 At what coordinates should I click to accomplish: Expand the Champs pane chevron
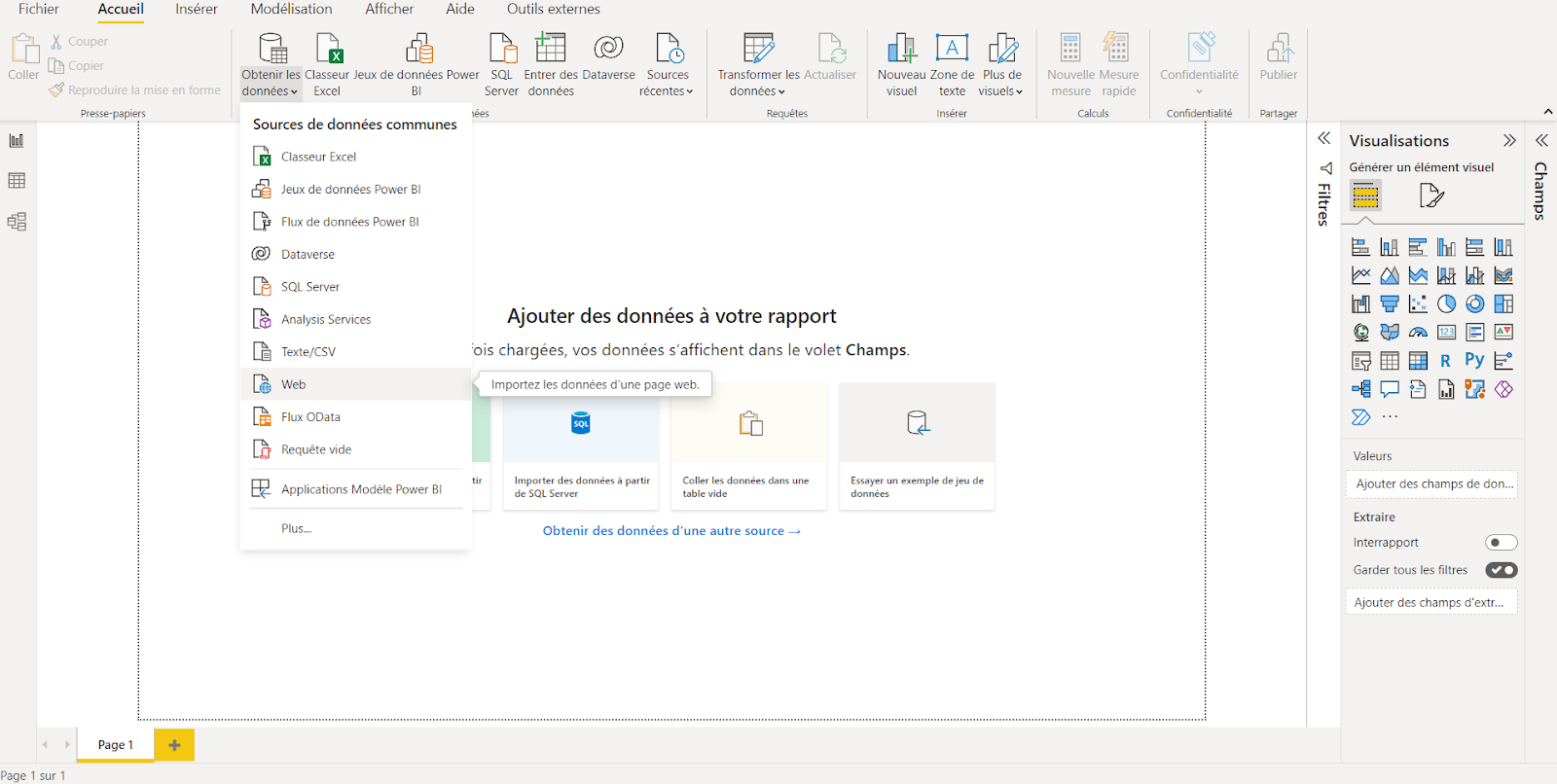click(1541, 140)
